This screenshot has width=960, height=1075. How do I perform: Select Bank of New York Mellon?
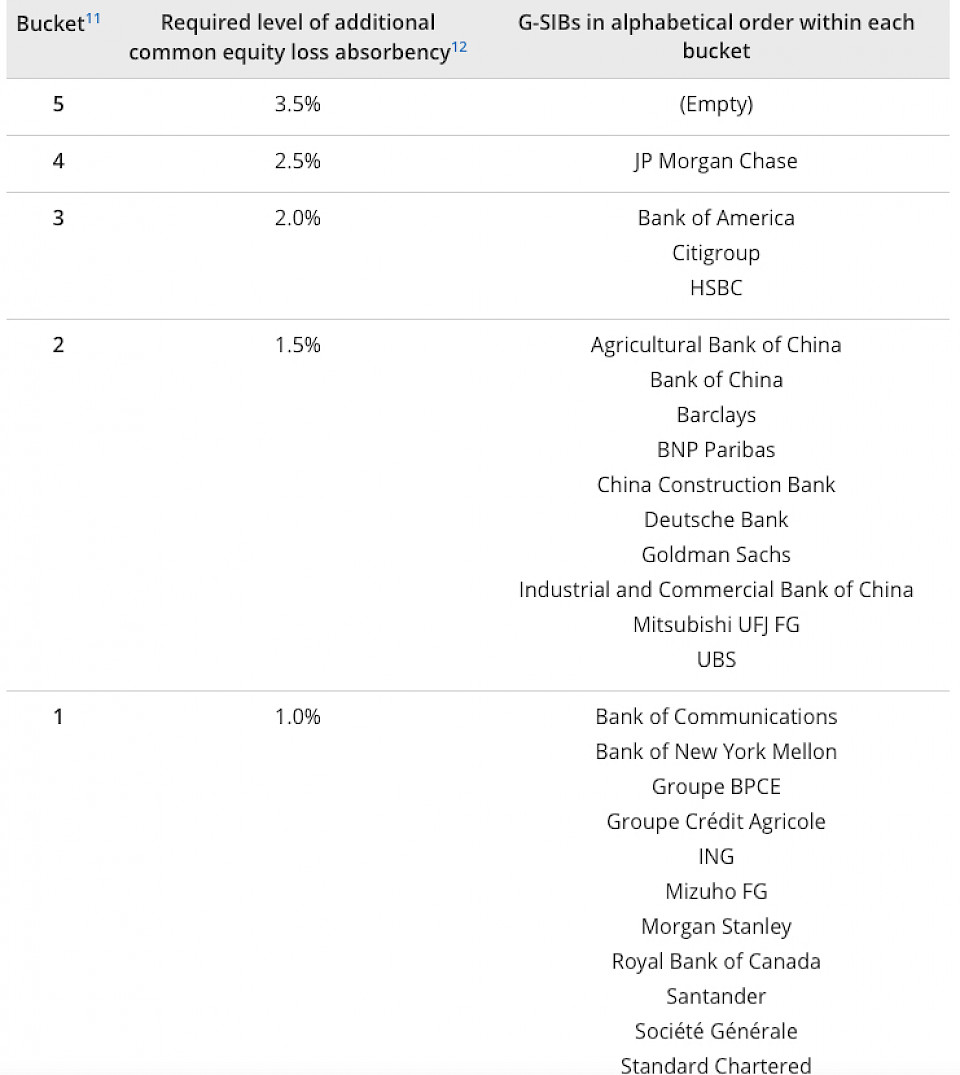click(x=716, y=752)
